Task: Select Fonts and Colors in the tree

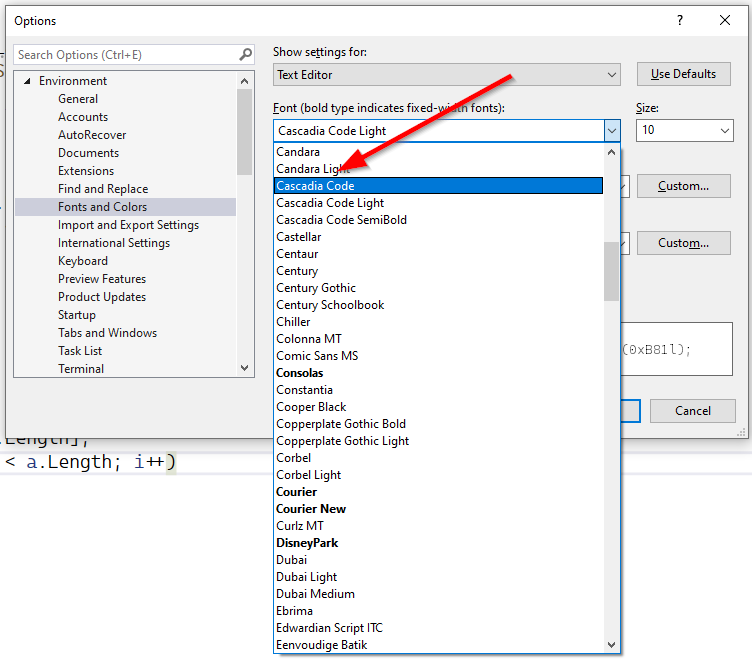Action: pyautogui.click(x=126, y=207)
